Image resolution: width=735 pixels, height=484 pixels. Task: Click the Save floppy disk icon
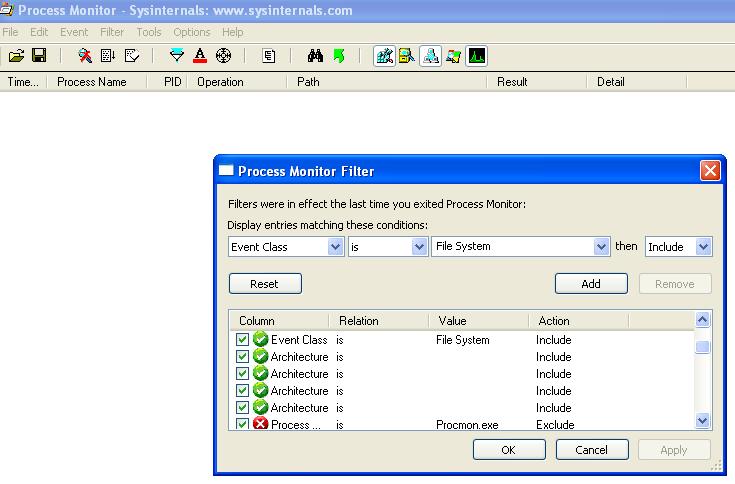tap(39, 55)
